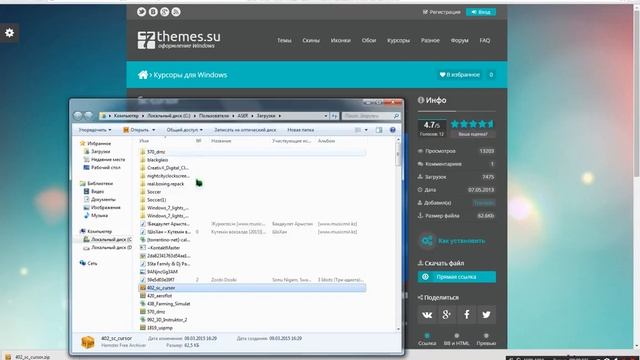Select Сеть in the navigation tree

(92, 264)
